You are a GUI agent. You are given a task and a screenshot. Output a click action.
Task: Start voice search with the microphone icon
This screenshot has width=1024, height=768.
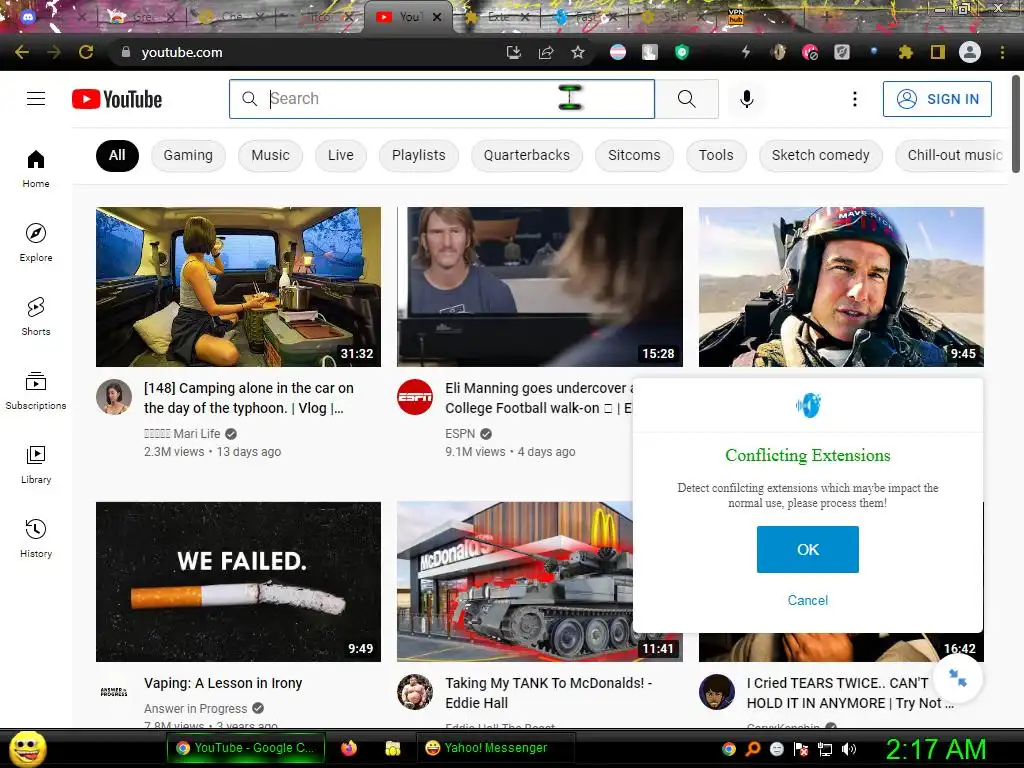746,99
